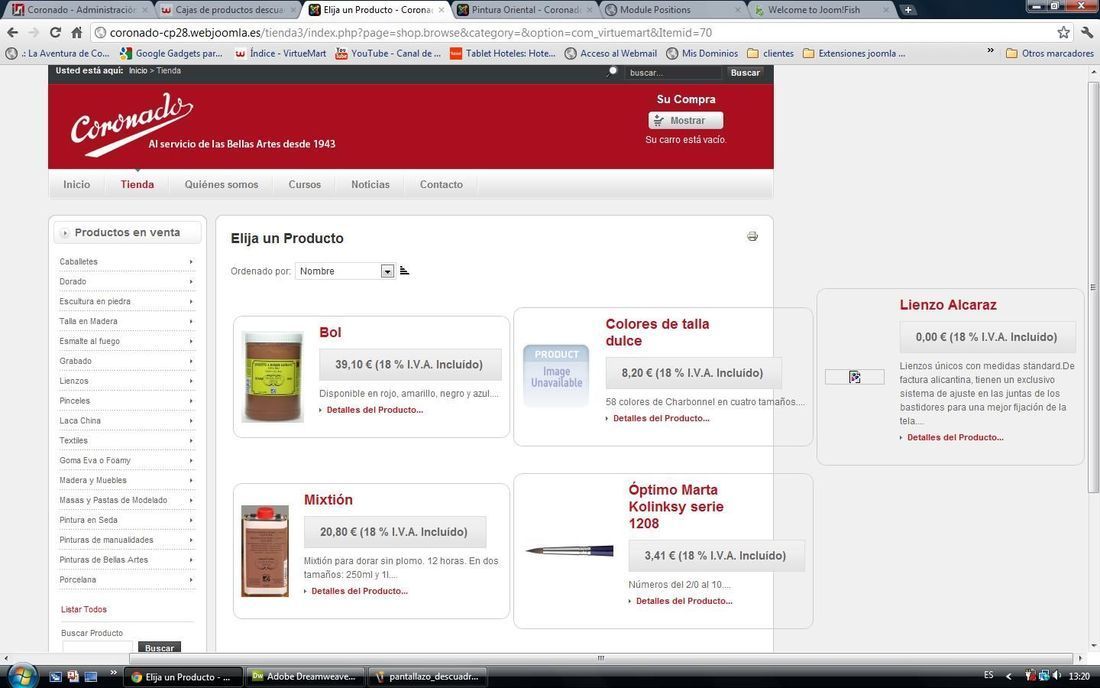Screen dimensions: 1100x688
Task: Switch to Pintura Oriental tab
Action: click(x=525, y=10)
